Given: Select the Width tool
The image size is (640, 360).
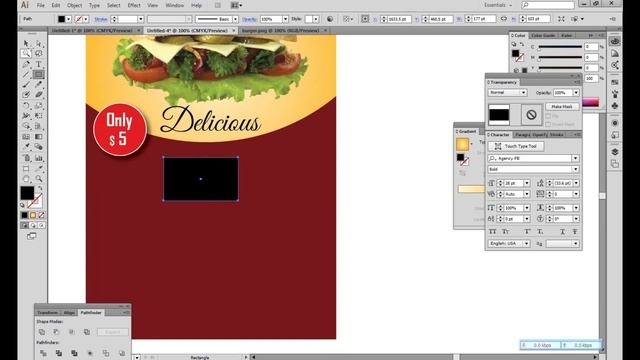Looking at the screenshot, I should coord(26,116).
